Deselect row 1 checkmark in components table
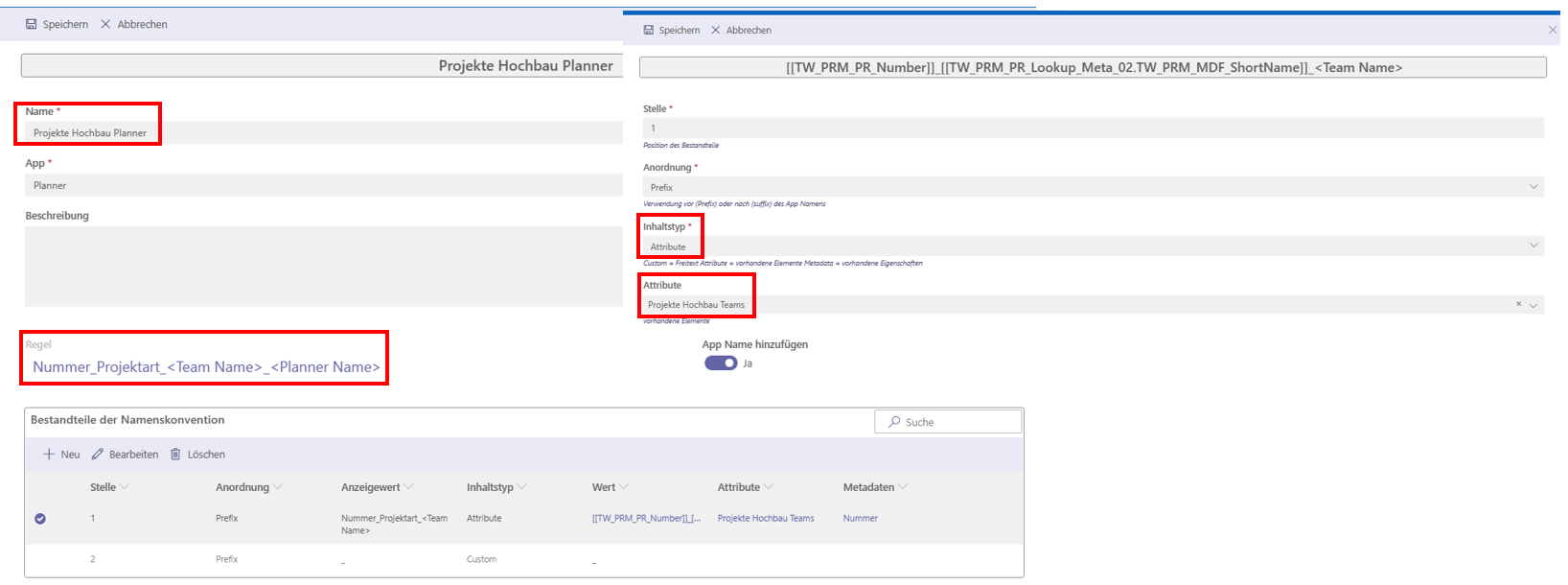The image size is (1568, 585). 40,519
